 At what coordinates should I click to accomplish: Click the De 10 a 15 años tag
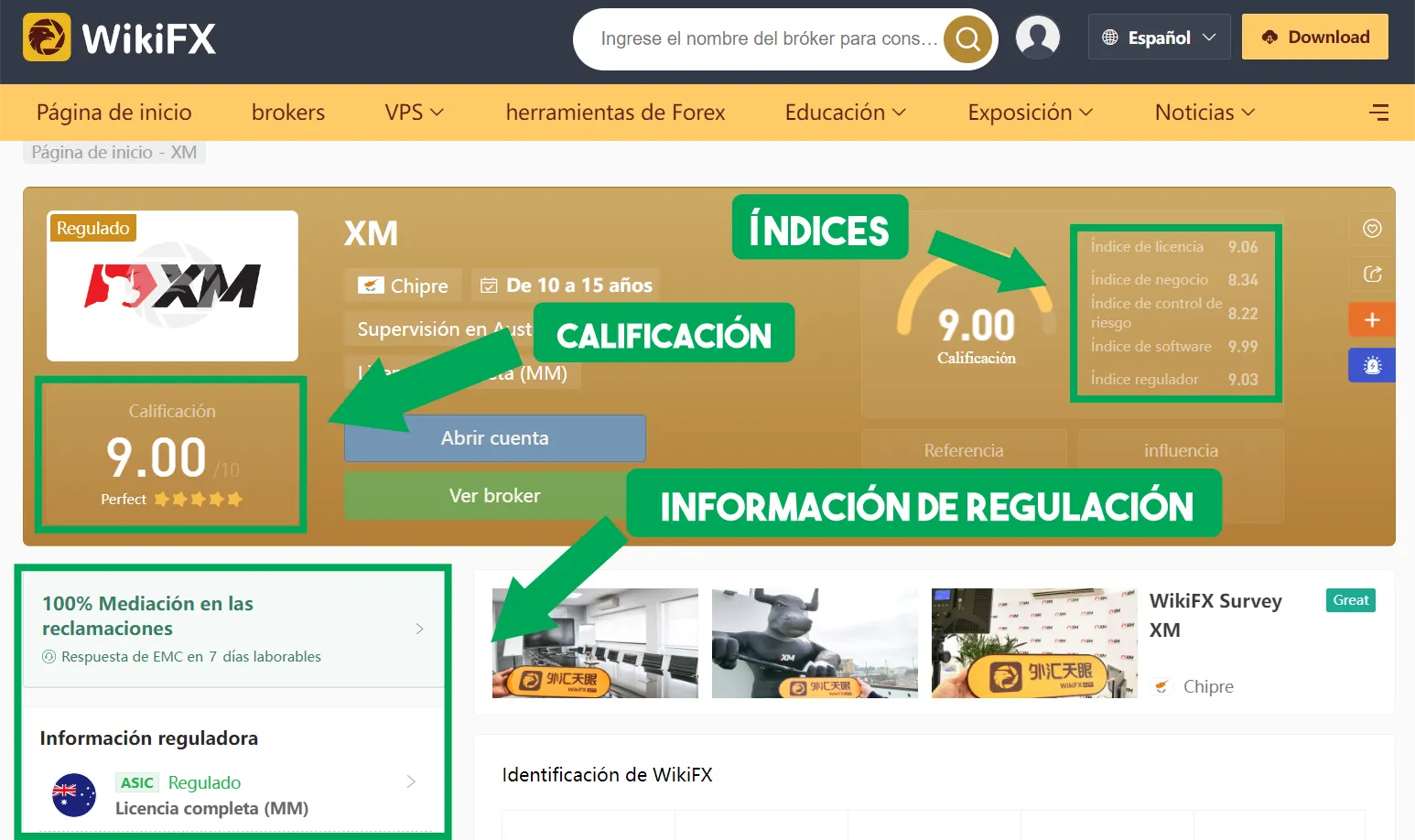pyautogui.click(x=567, y=285)
